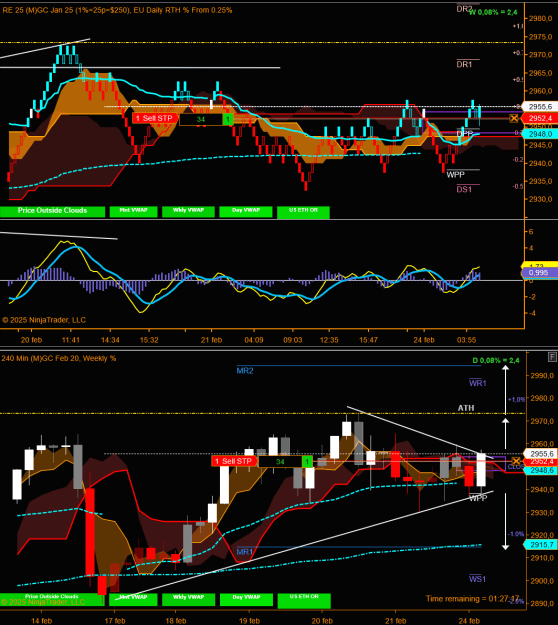Screen dimensions: 558x625
Task: Click the red 2952,4 price marker on top axis
Action: (x=540, y=118)
